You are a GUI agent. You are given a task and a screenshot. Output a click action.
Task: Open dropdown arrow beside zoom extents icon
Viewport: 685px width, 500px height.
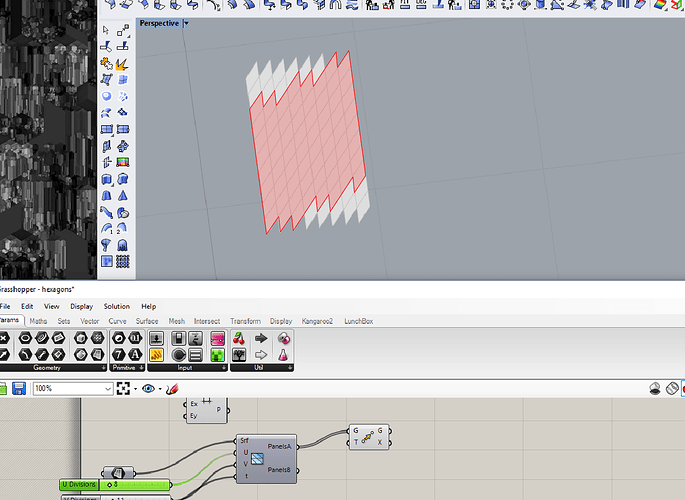coord(135,389)
